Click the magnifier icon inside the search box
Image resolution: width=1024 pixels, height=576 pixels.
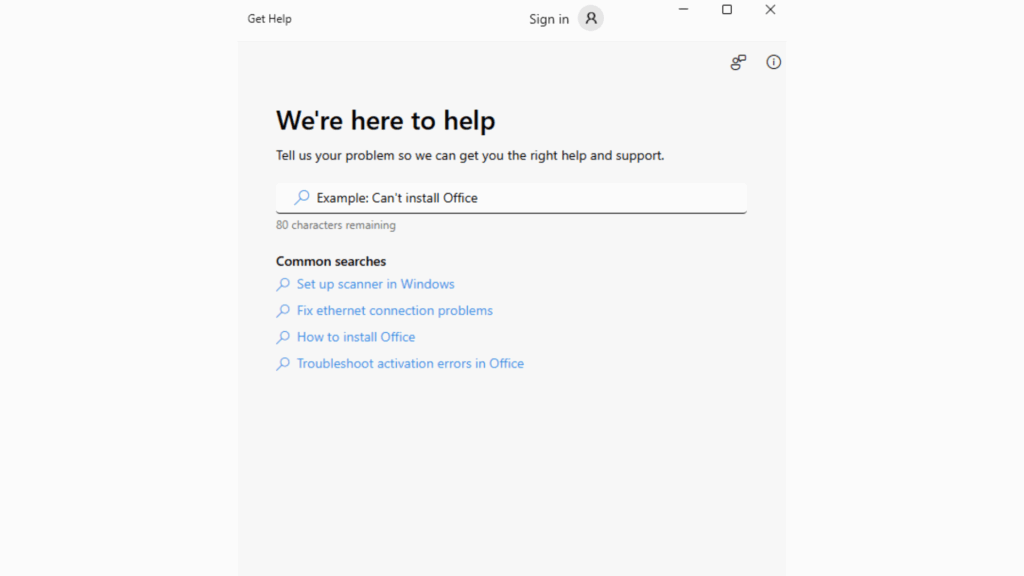click(301, 198)
